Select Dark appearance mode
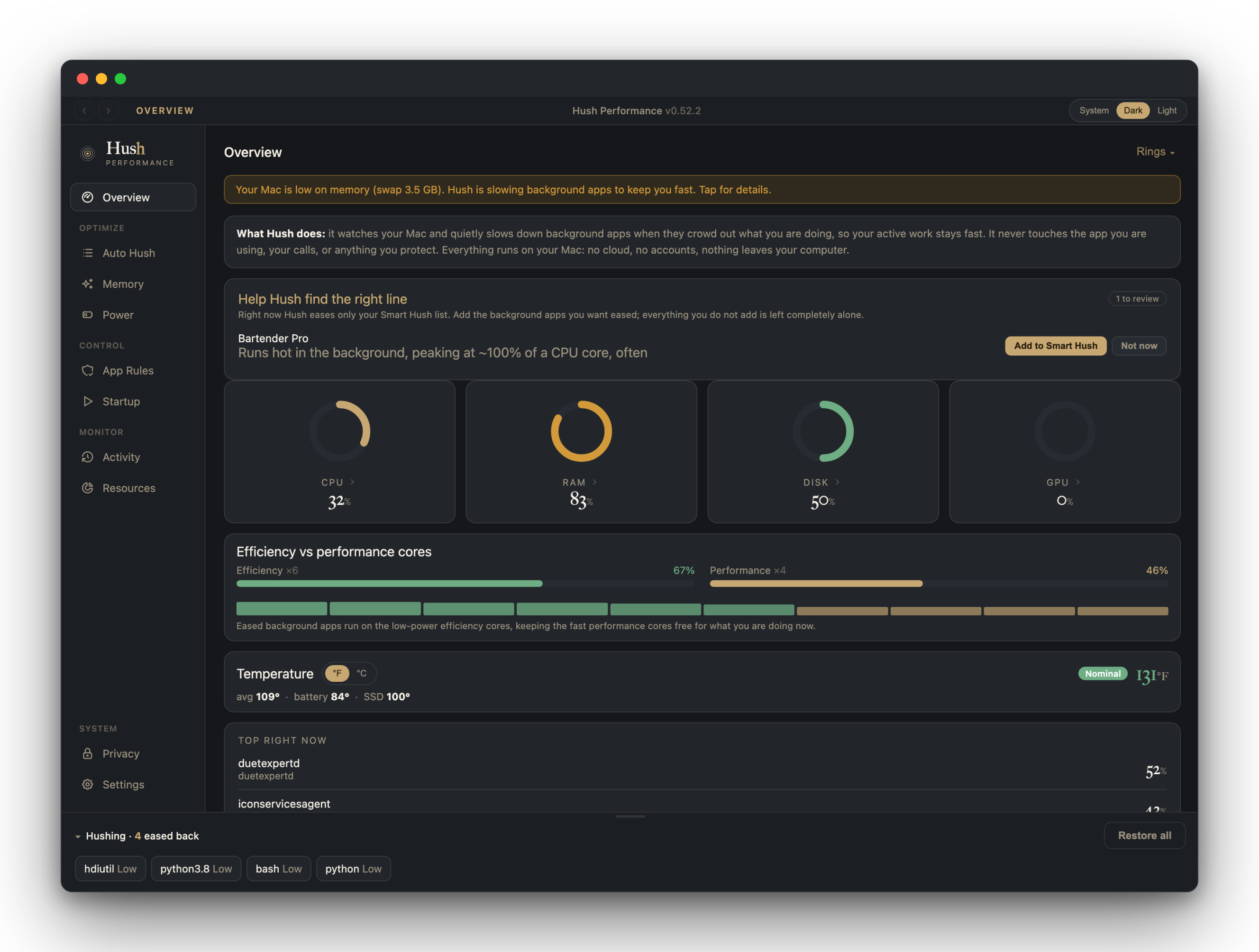Image resolution: width=1259 pixels, height=952 pixels. pos(1132,110)
